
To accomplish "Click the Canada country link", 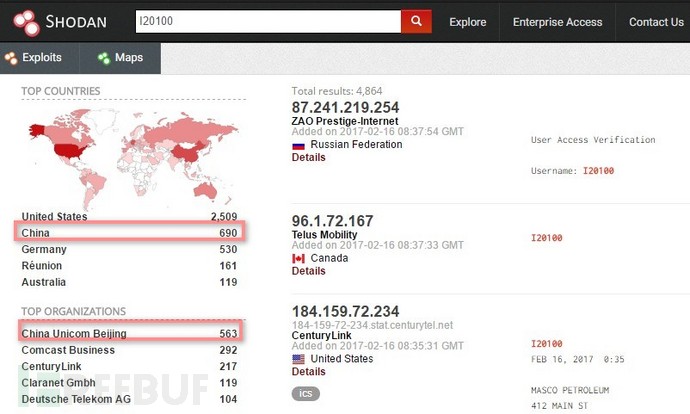I will click(329, 258).
